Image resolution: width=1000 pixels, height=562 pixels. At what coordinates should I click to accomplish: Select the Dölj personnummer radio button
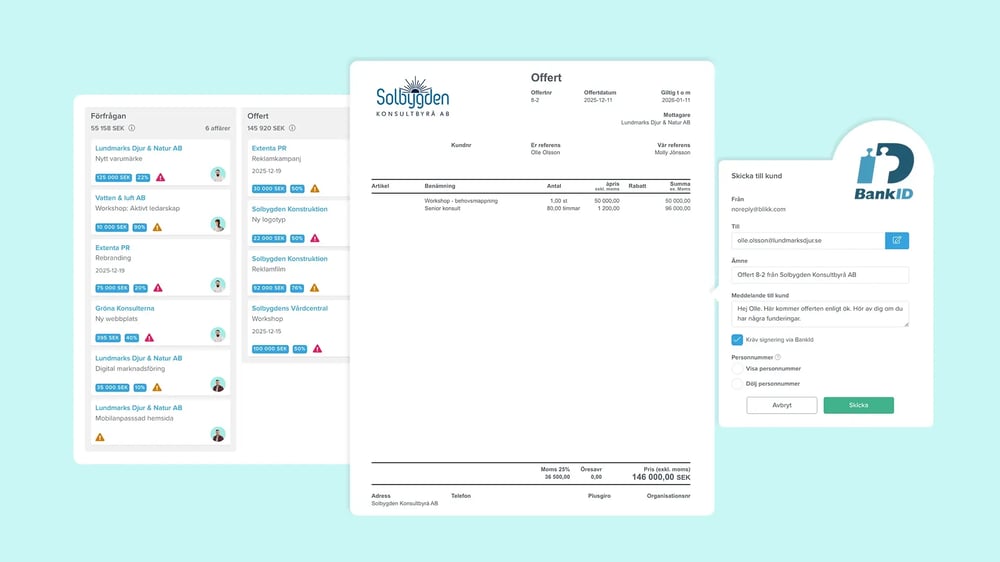pyautogui.click(x=737, y=384)
